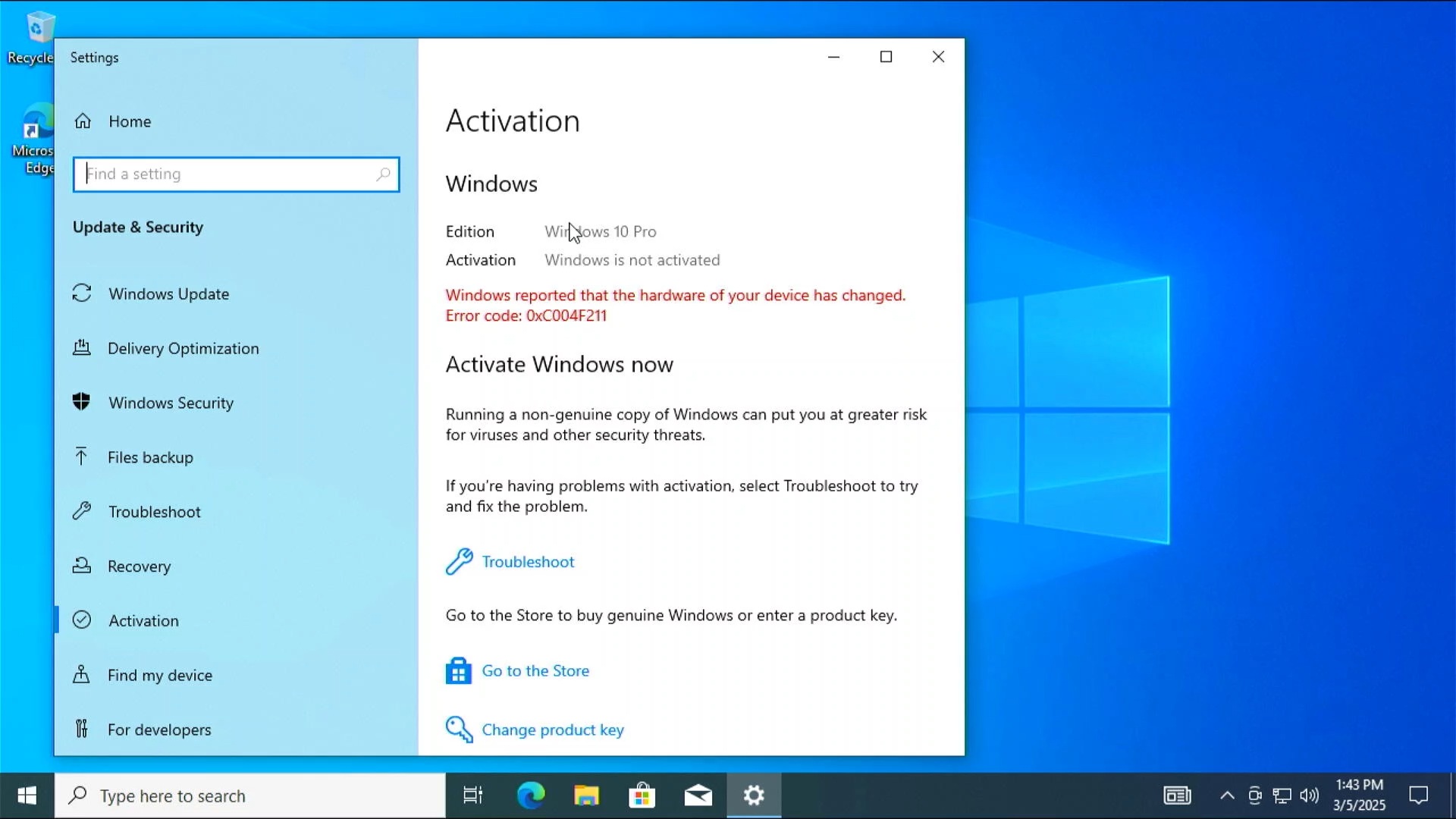The image size is (1456, 819).
Task: Launch Microsoft Edge from the taskbar
Action: (x=531, y=795)
